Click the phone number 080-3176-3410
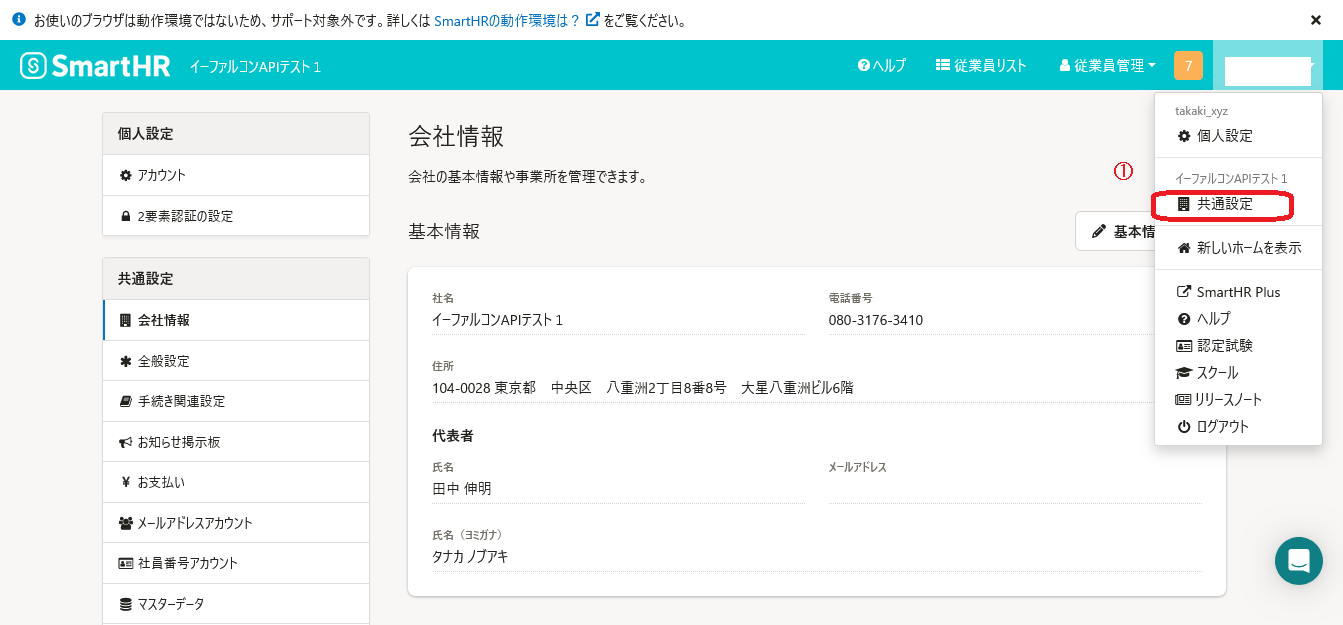Screen dimensions: 1343x625 tap(876, 320)
